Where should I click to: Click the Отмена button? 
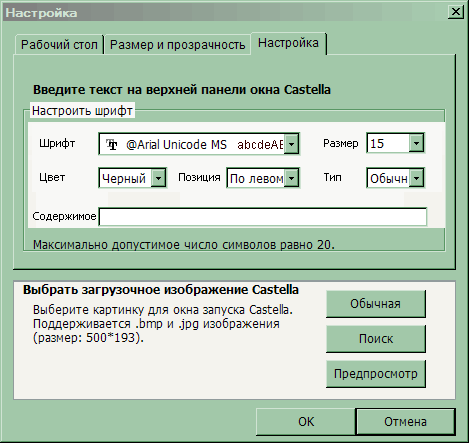pos(405,422)
